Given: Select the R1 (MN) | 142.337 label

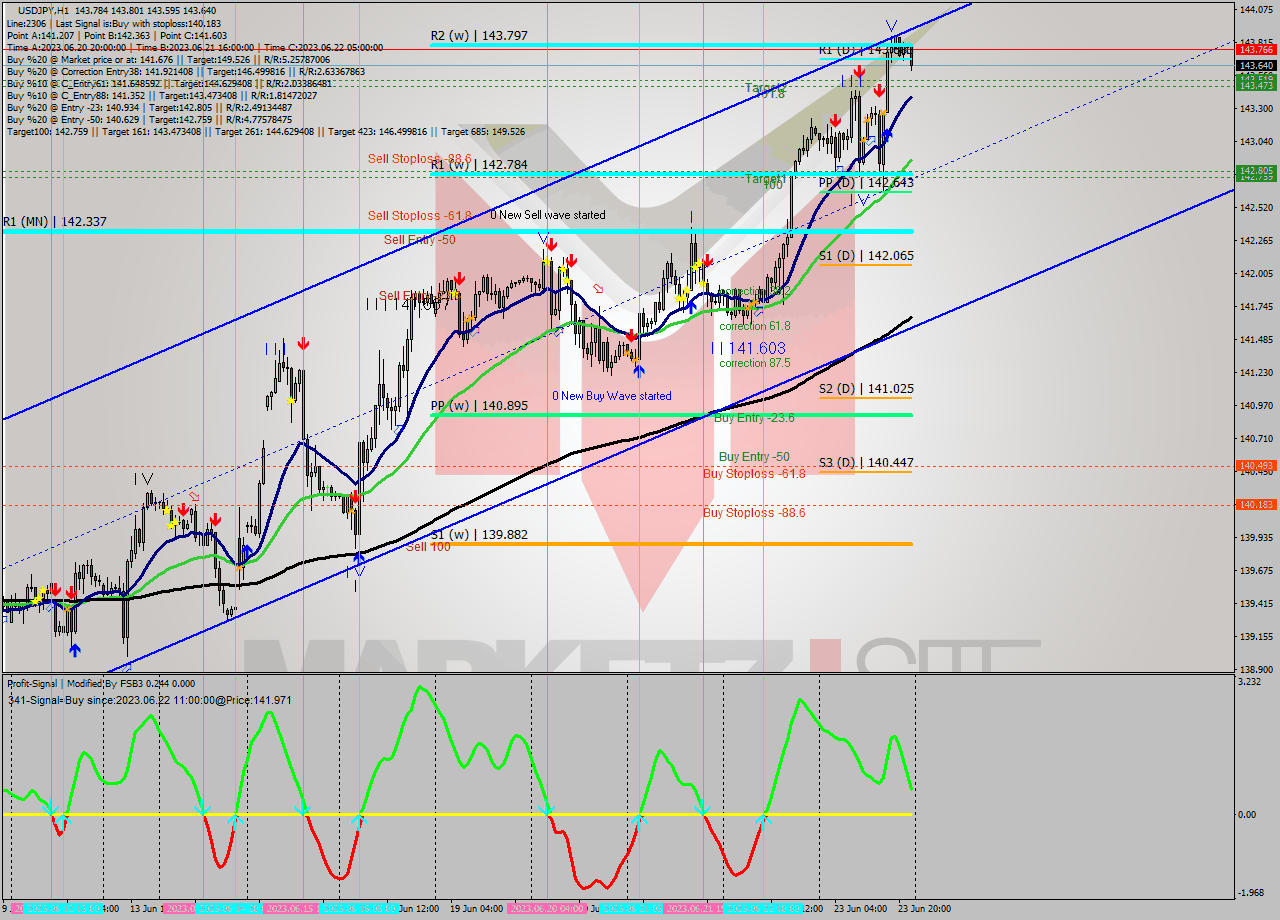Looking at the screenshot, I should (54, 222).
